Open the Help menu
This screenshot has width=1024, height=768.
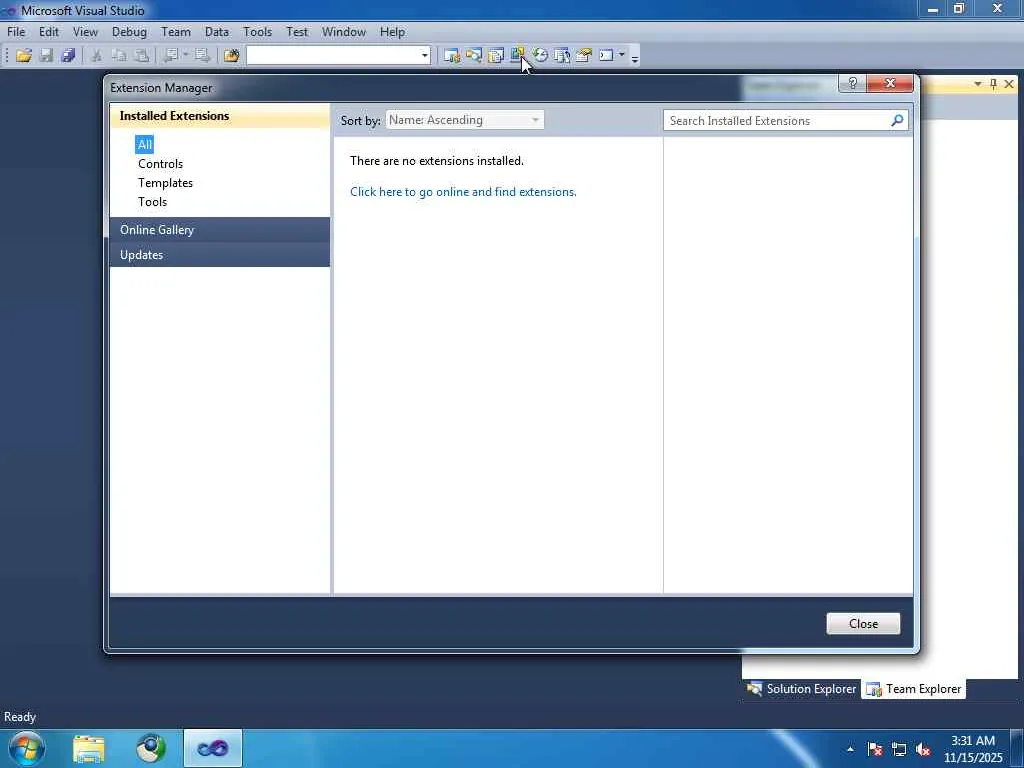click(392, 31)
